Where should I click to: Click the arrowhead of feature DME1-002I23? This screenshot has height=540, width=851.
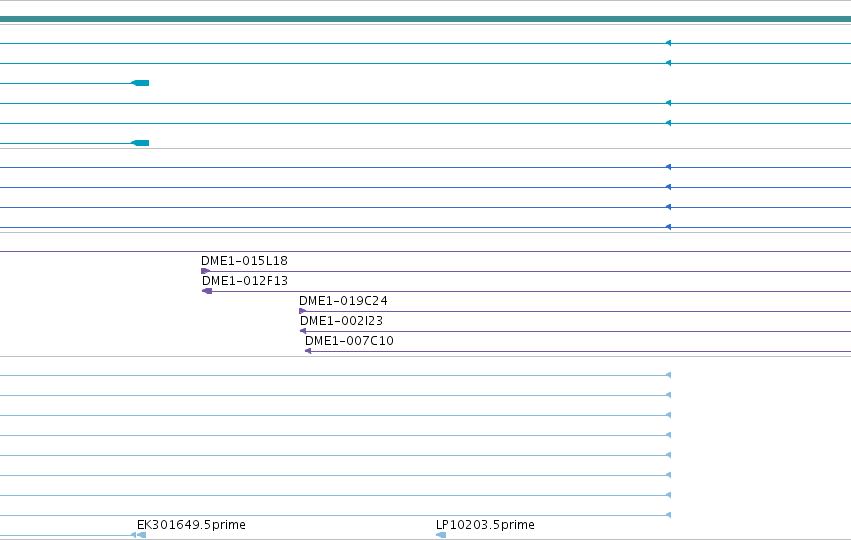tap(303, 331)
